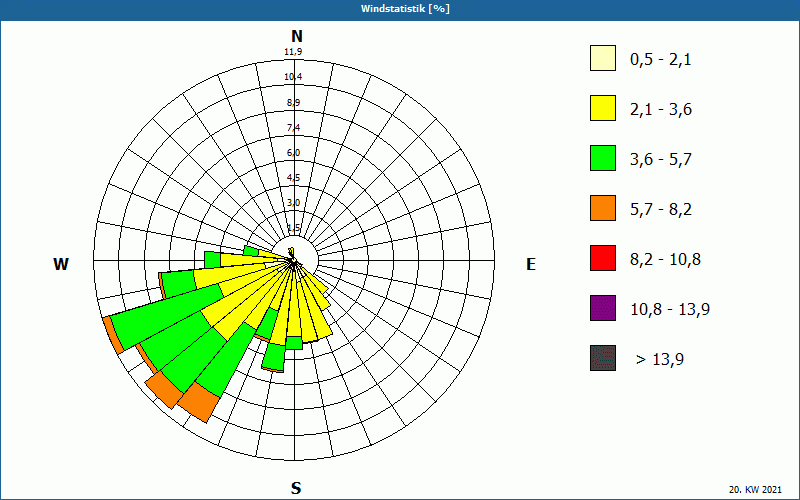800x500 pixels.
Task: Click the 8,9 ring scale label
Action: (293, 103)
